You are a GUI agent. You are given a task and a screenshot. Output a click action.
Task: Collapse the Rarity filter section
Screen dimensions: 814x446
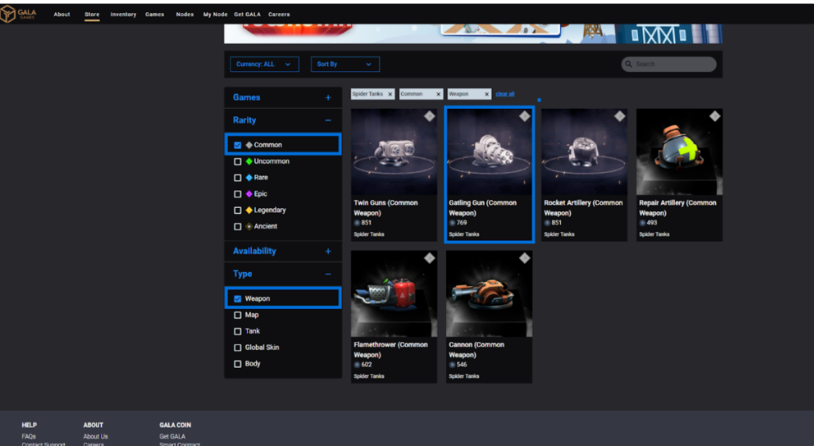[x=328, y=120]
